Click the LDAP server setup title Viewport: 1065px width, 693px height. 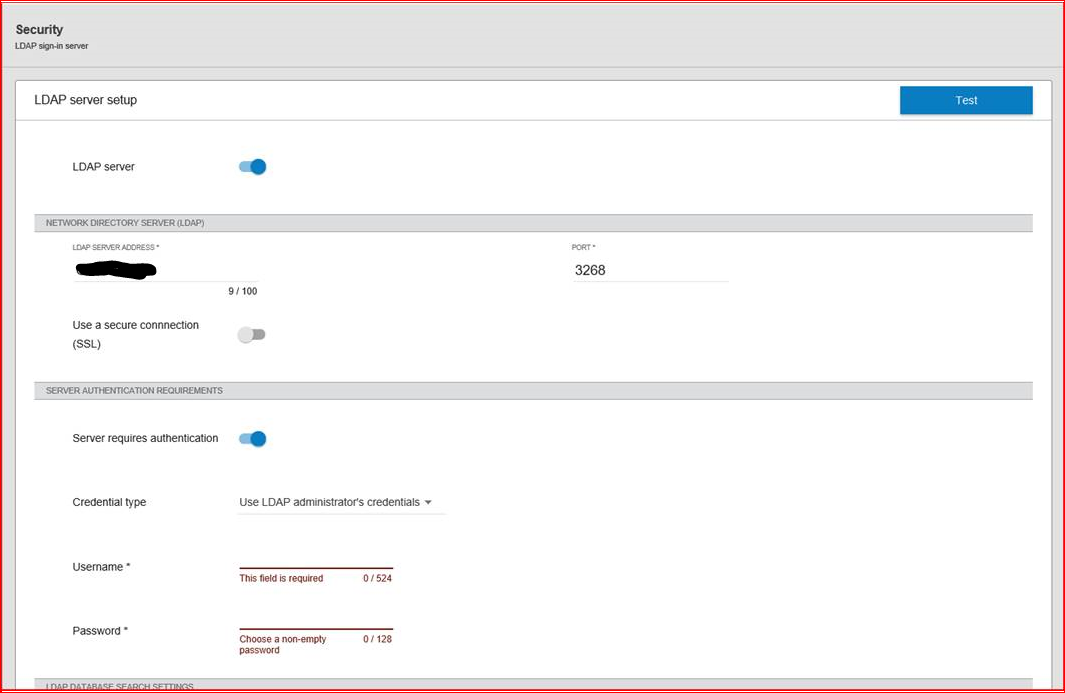(85, 100)
